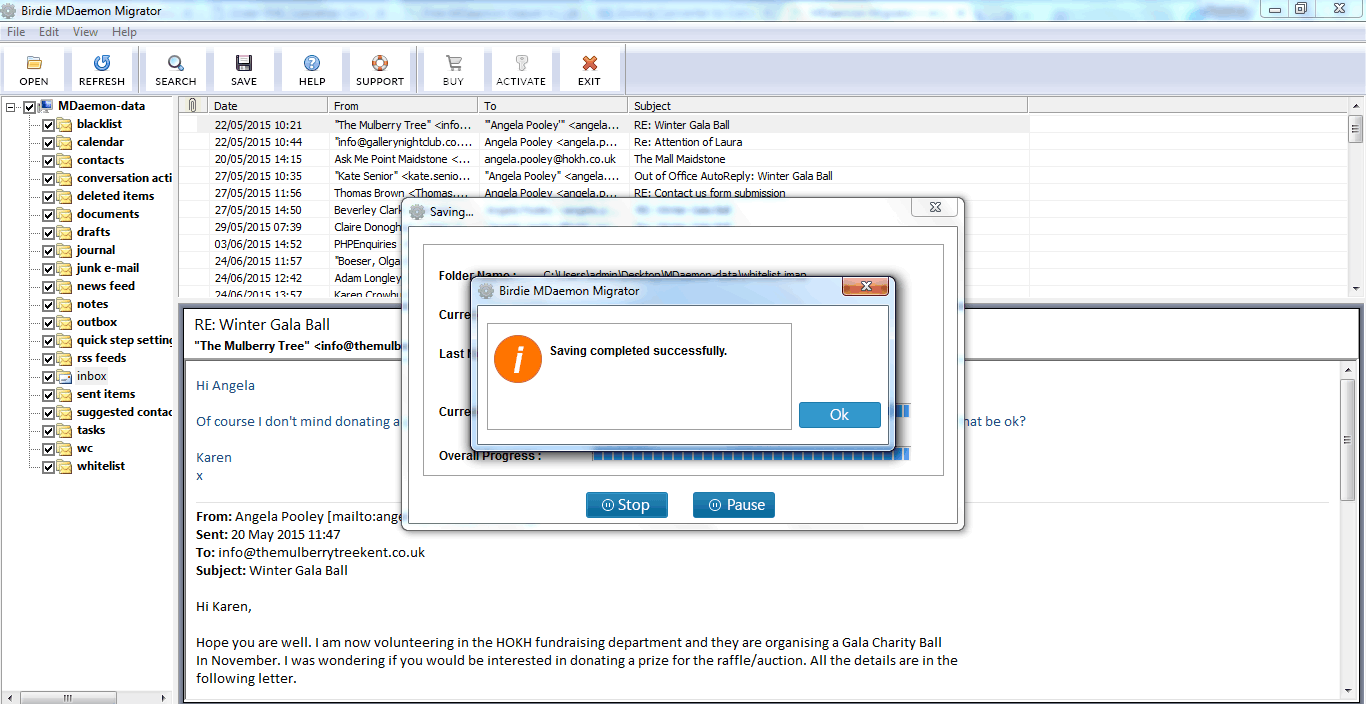The image size is (1366, 704).
Task: Toggle the inbox folder checkbox
Action: coord(48,377)
